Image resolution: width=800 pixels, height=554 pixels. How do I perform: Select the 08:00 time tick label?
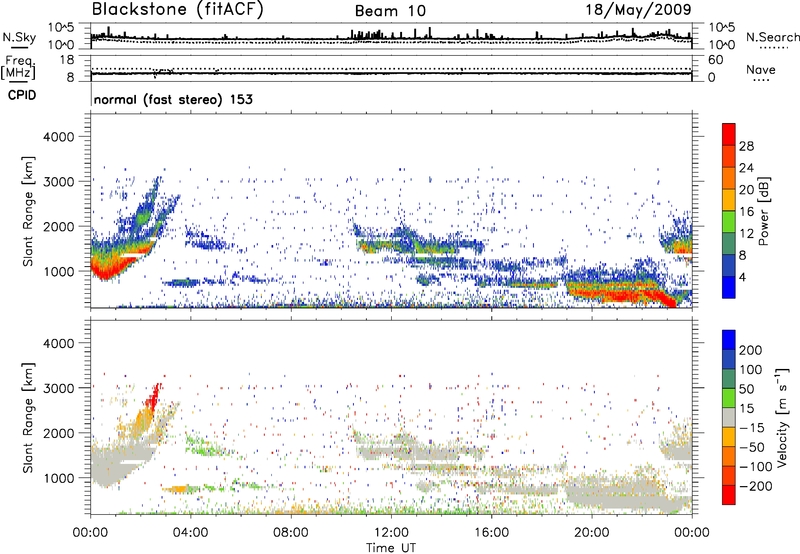pos(290,533)
